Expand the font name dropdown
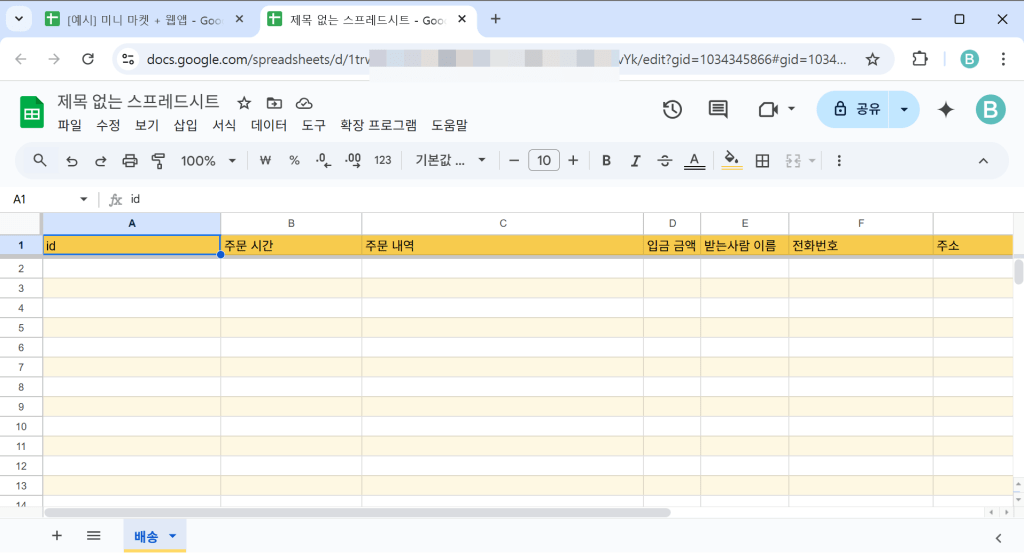1024x553 pixels. point(450,161)
